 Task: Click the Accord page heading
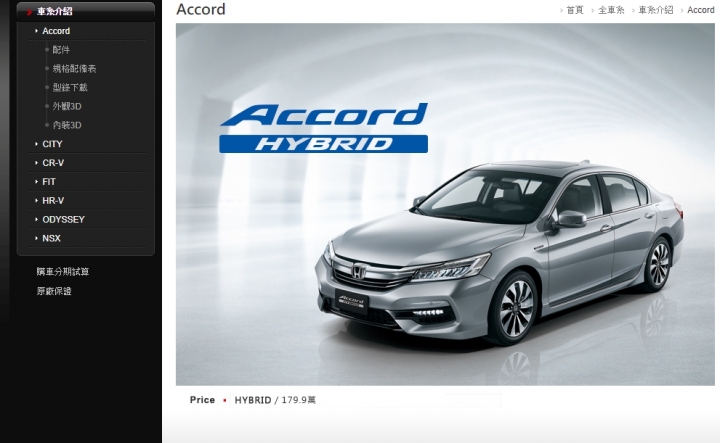click(201, 9)
